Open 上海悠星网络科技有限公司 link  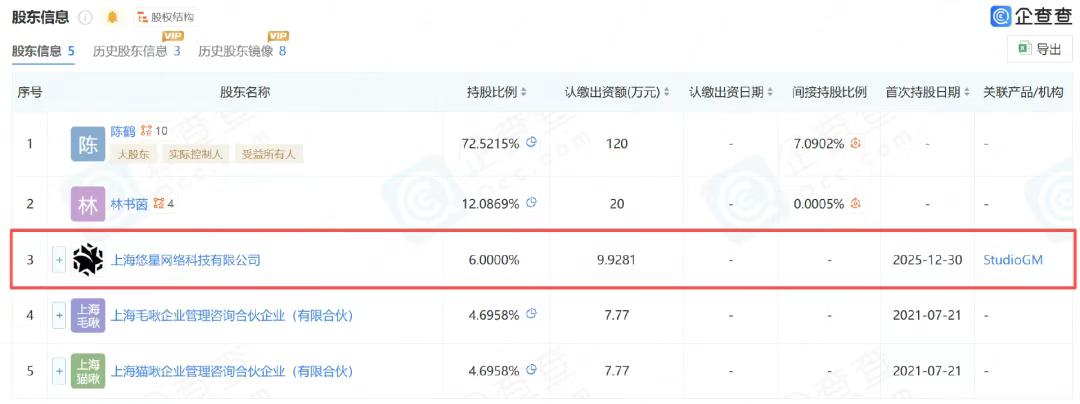[x=186, y=260]
